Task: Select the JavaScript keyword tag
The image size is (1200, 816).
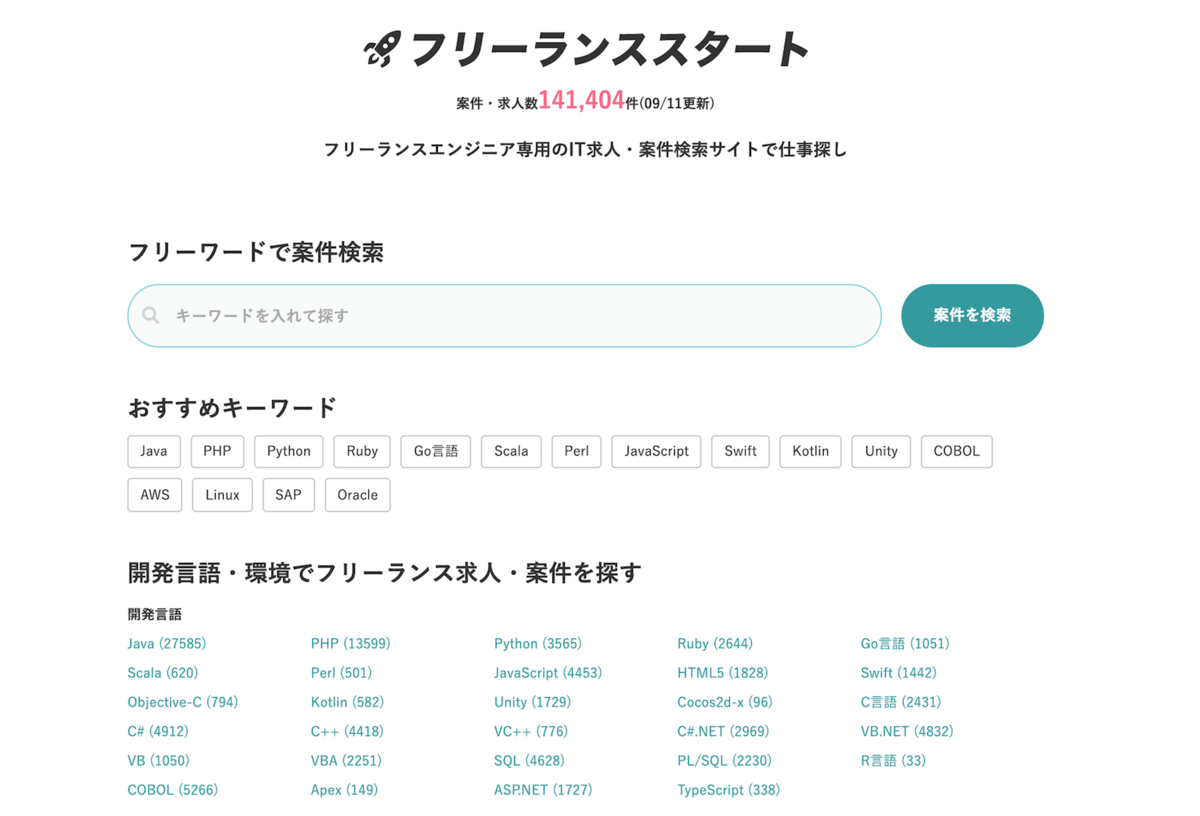Action: 657,451
